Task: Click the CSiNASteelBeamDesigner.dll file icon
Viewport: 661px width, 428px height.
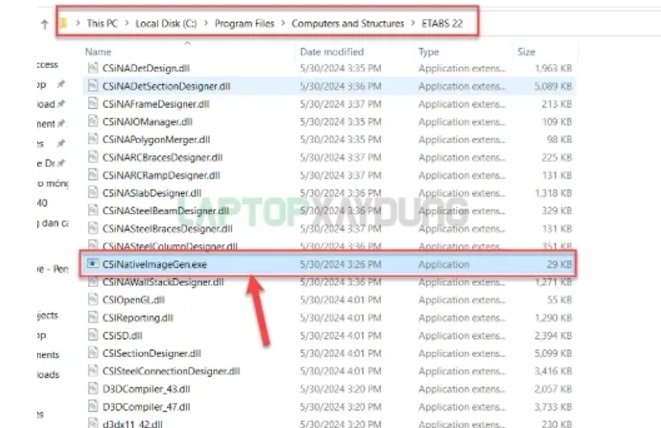Action: click(93, 210)
